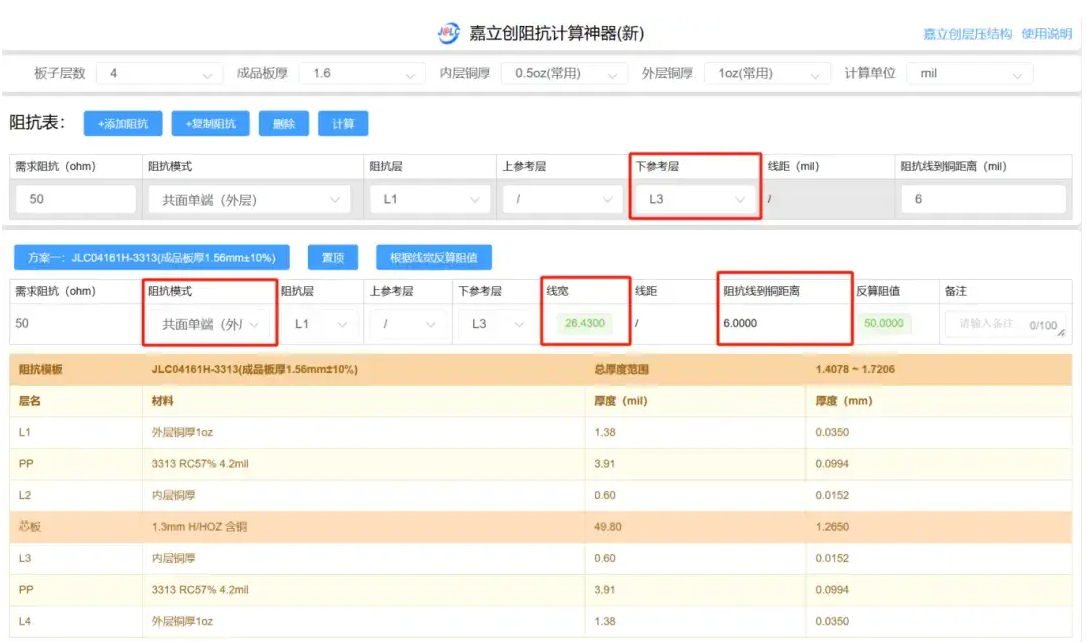Image resolution: width=1086 pixels, height=642 pixels.
Task: Select the 方案一 JLC04161H-3313 tab button
Action: (152, 258)
